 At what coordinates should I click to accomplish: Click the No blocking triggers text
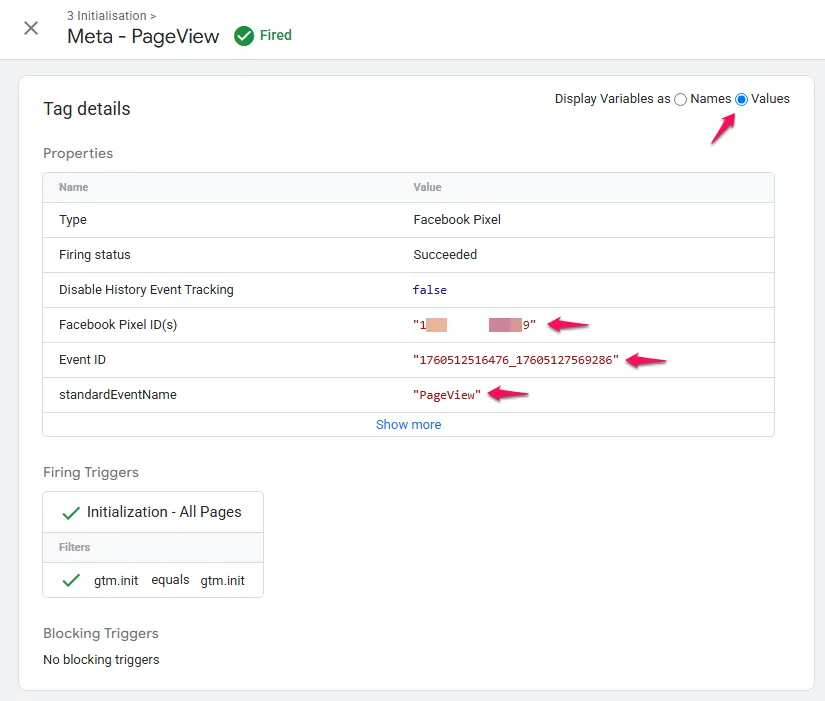tap(101, 659)
